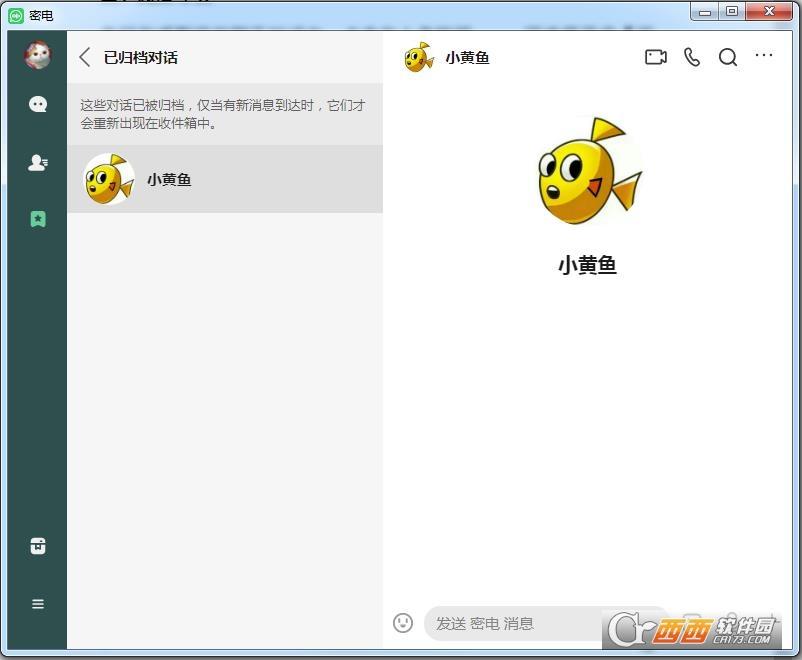Start a video call with 小黄鱼
Screen dimensions: 802x660
tap(655, 57)
